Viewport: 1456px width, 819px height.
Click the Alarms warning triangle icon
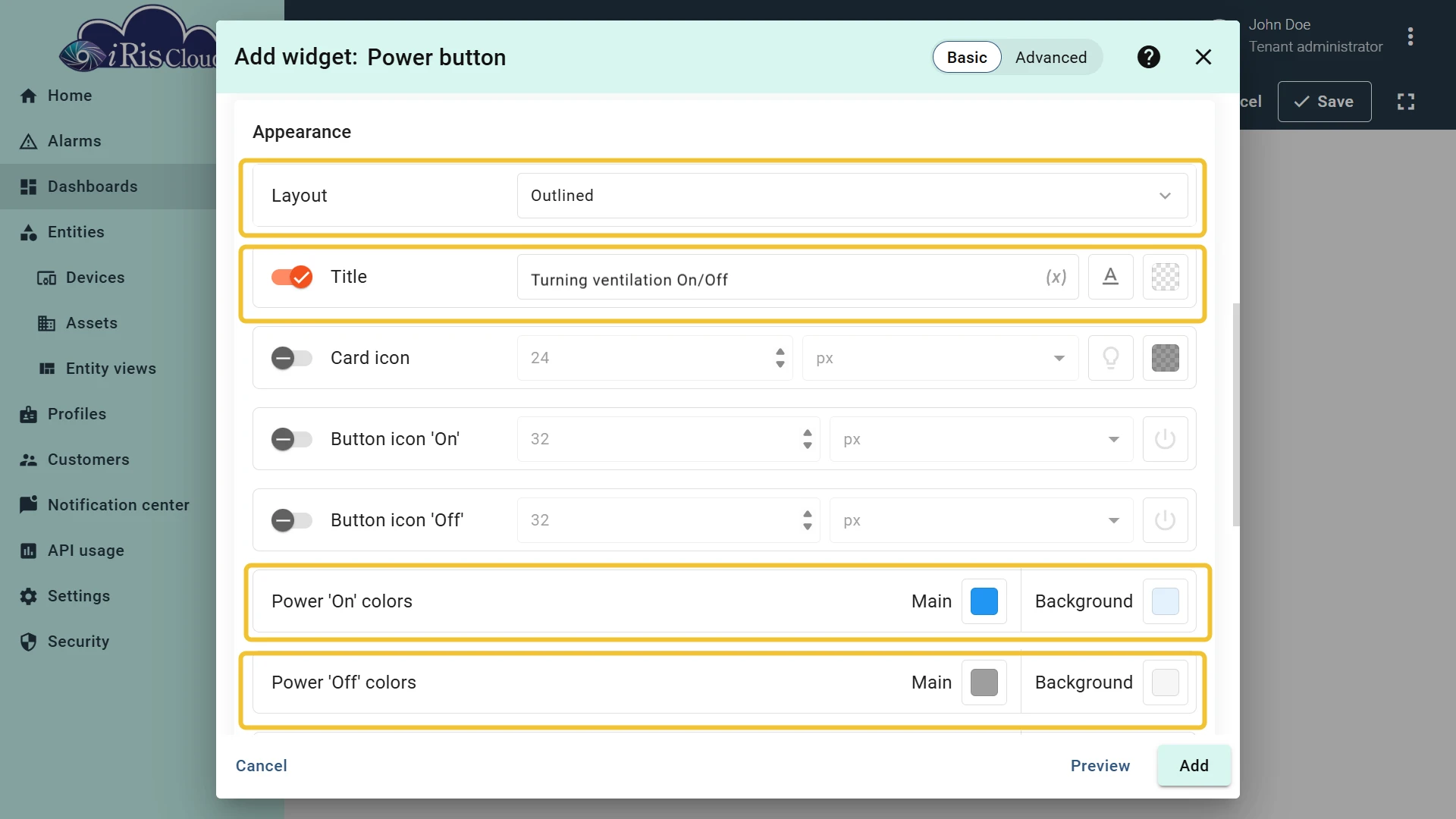pyautogui.click(x=28, y=141)
